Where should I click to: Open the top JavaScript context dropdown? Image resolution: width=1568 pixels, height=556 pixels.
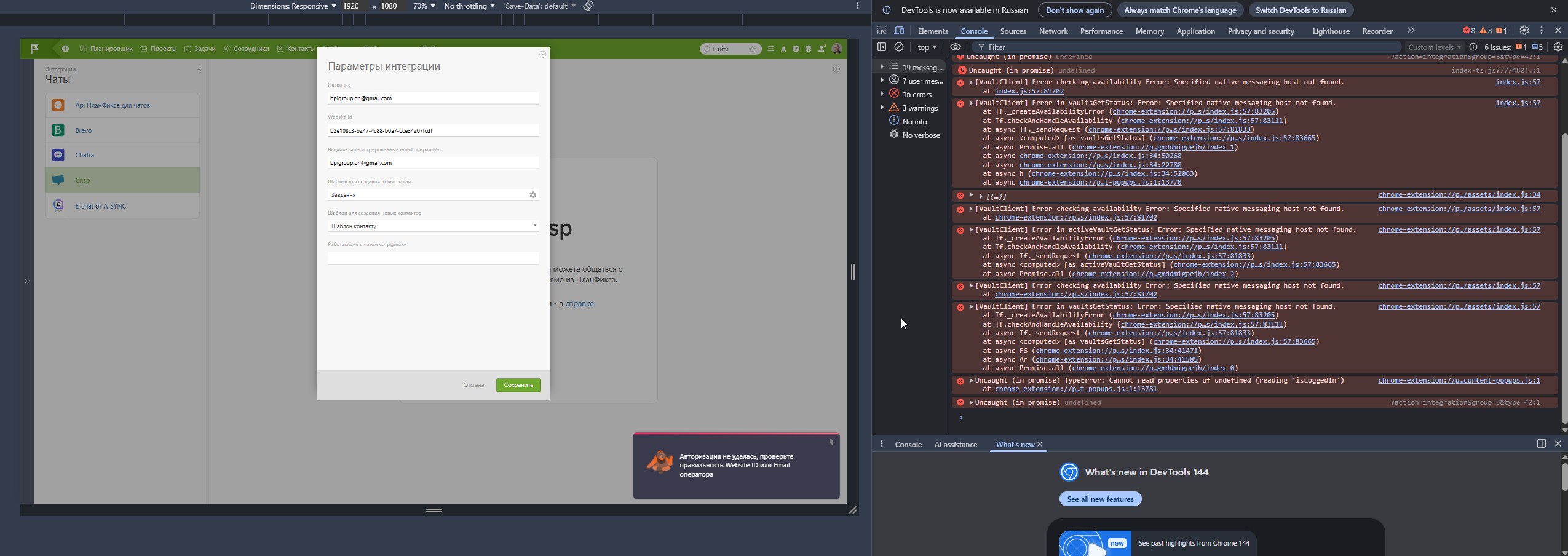[x=927, y=47]
